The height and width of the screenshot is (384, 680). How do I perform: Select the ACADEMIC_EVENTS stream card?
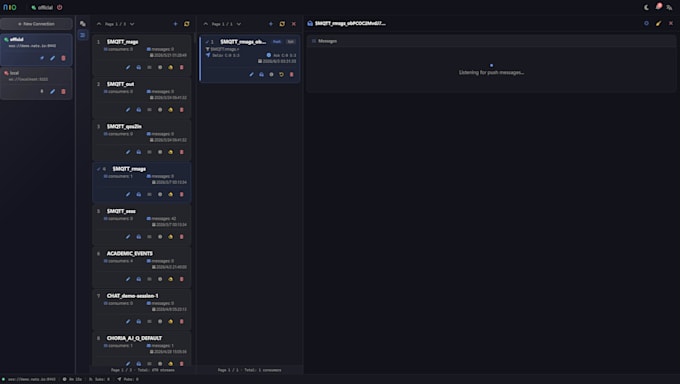pyautogui.click(x=142, y=266)
